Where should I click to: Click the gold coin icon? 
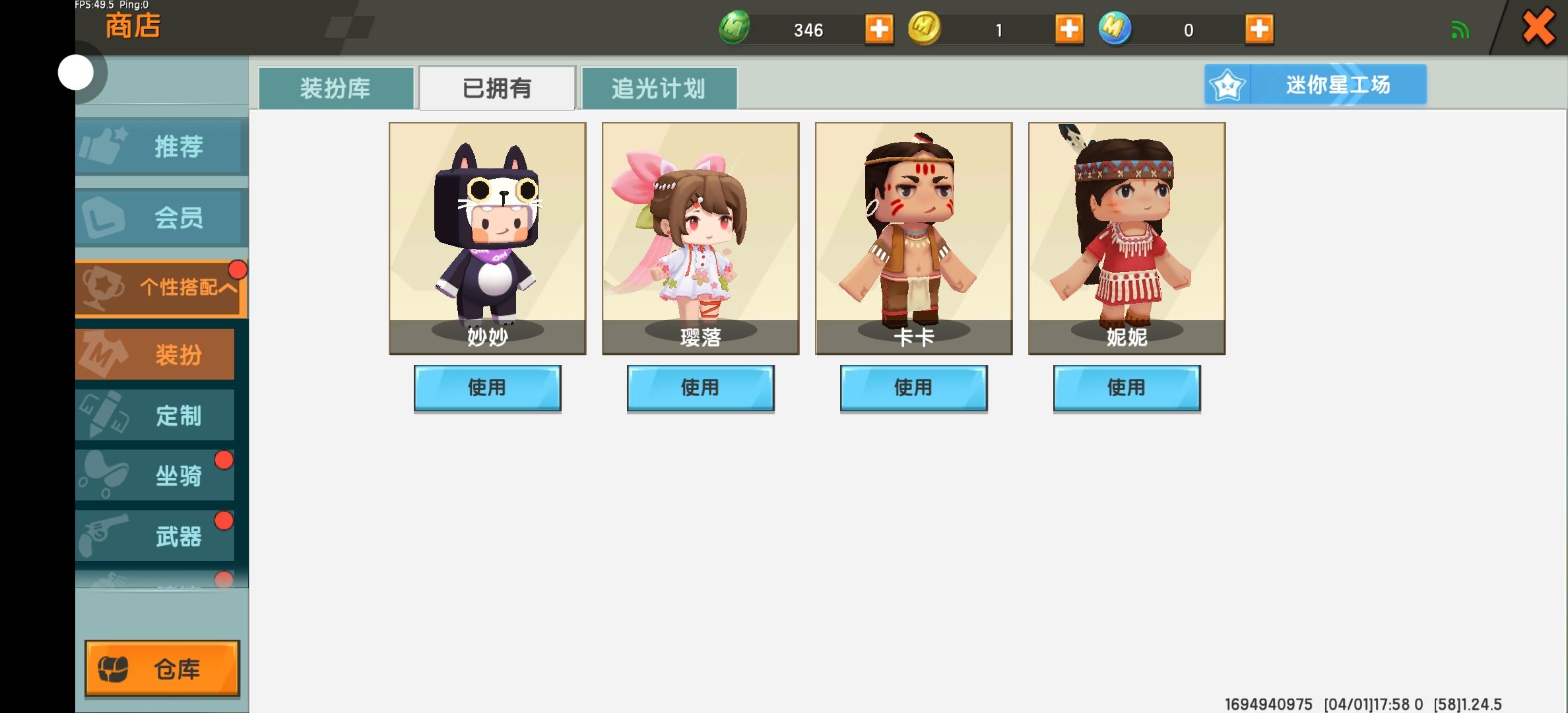925,28
